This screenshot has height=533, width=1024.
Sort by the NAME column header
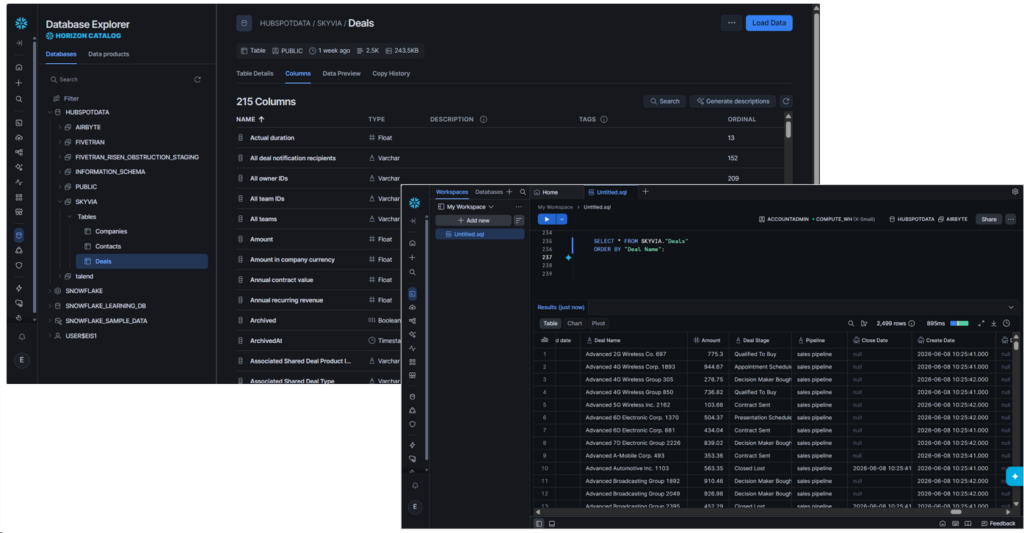pyautogui.click(x=250, y=120)
